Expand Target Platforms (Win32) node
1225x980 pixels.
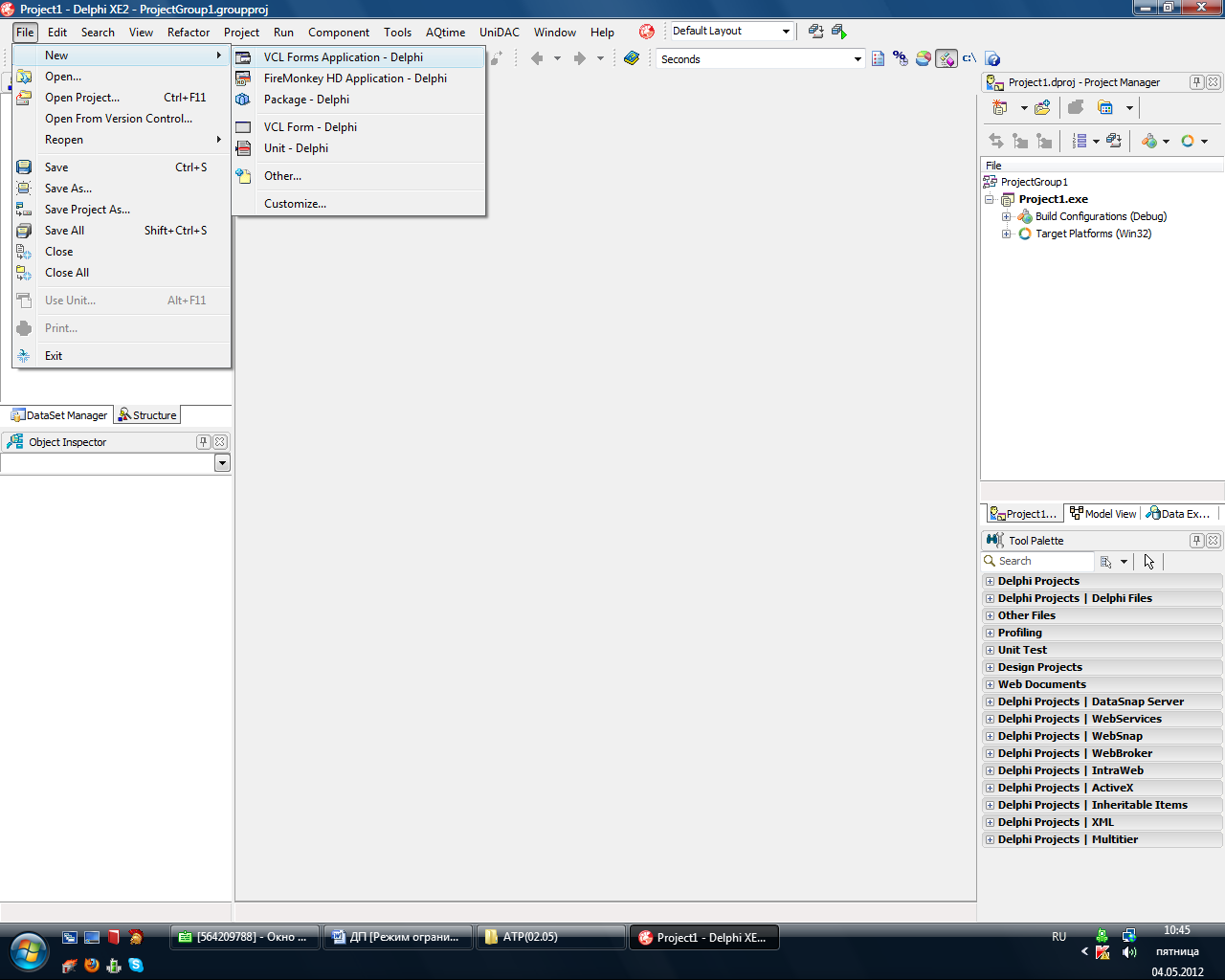[1007, 234]
